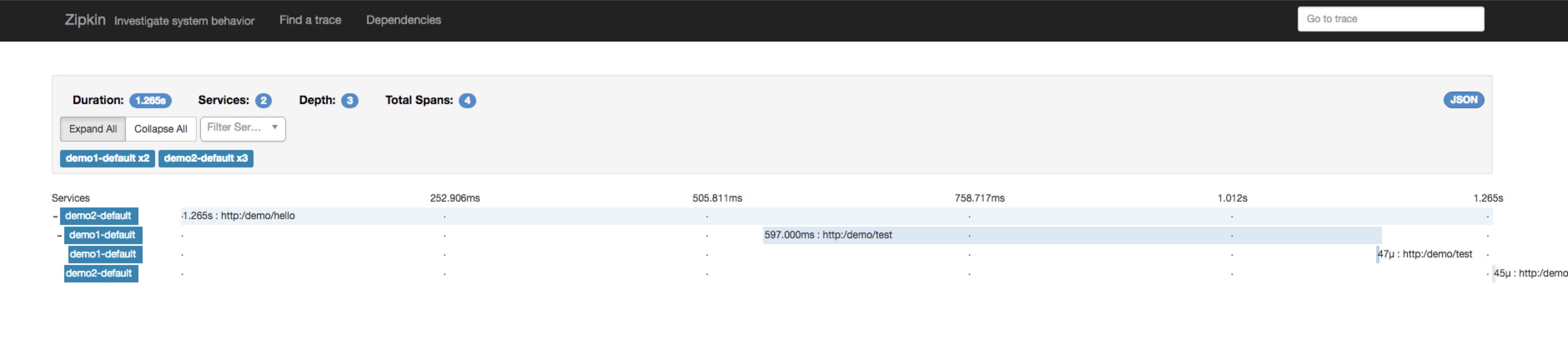
Task: Open the Zipkin home link
Action: click(85, 20)
